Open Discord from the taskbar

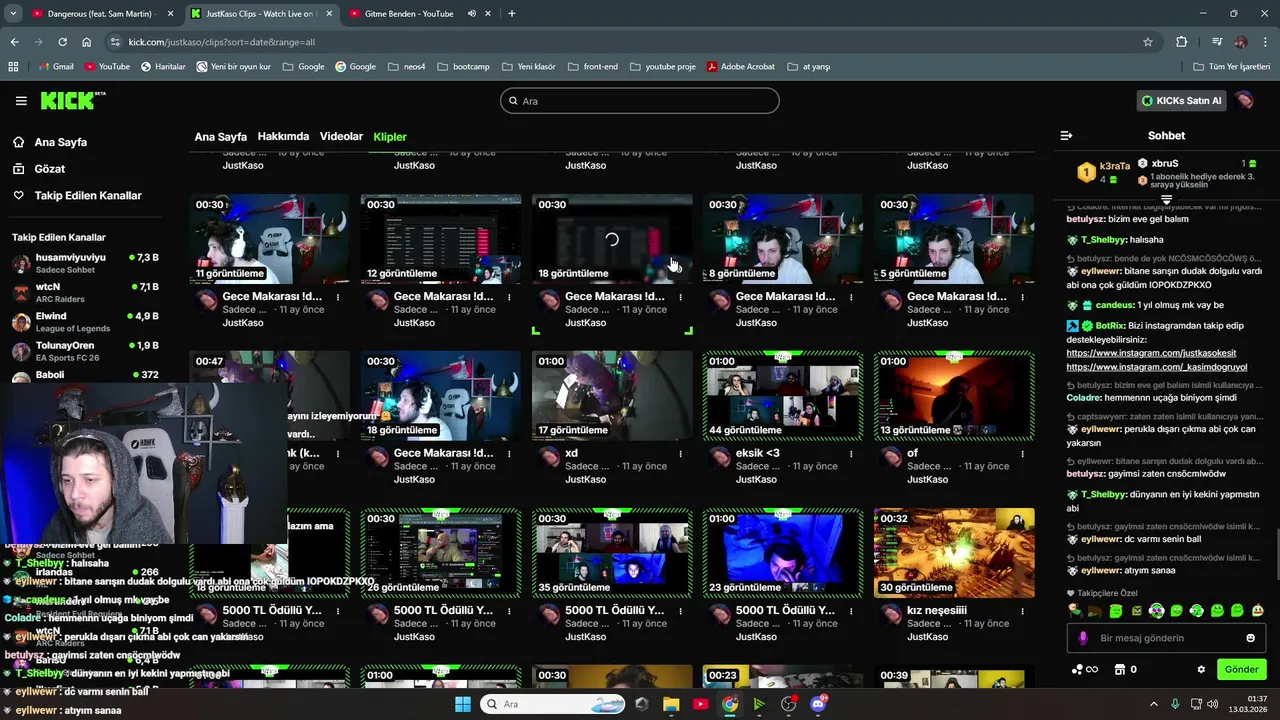[819, 704]
